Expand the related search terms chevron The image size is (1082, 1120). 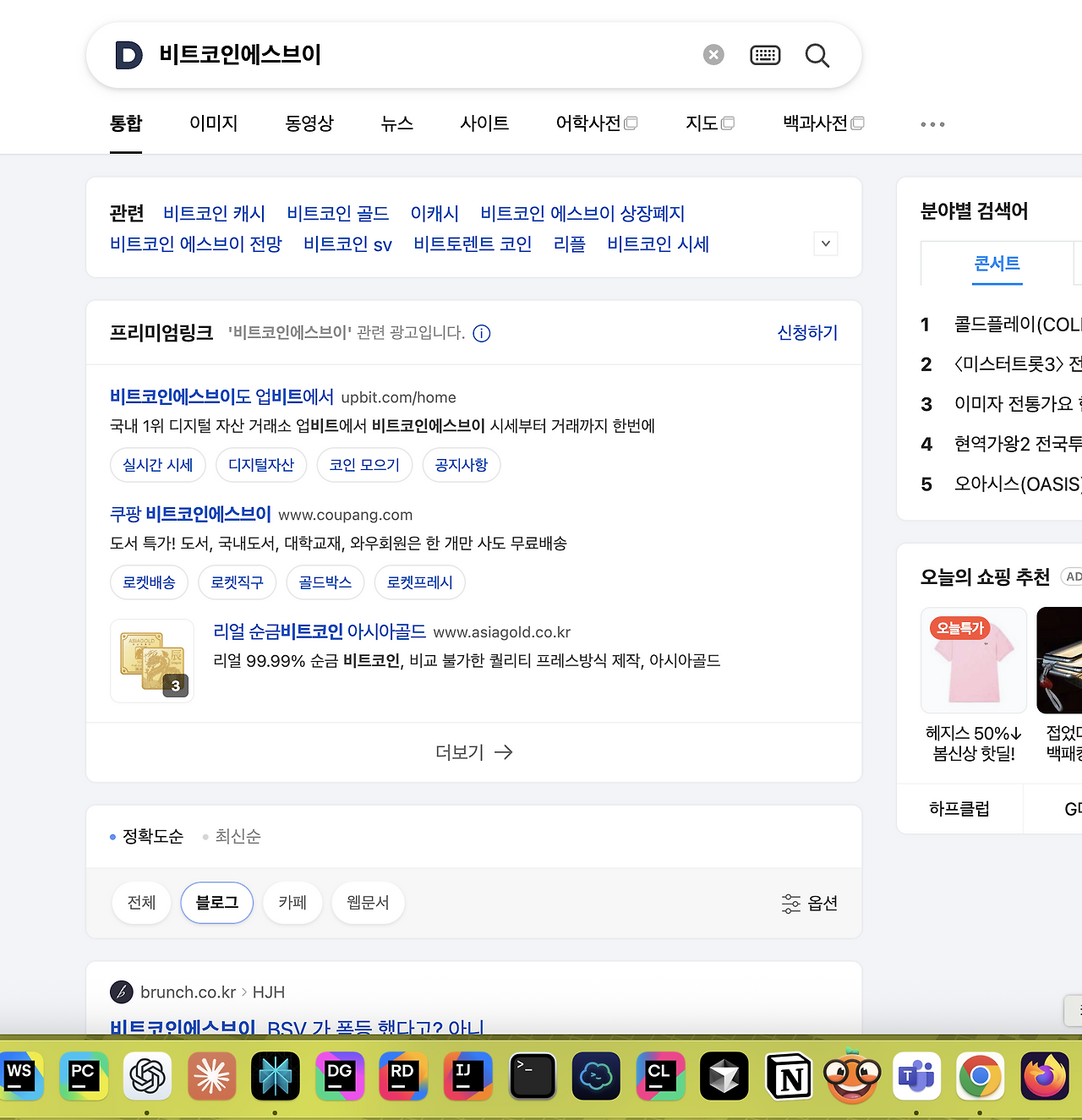tap(825, 243)
